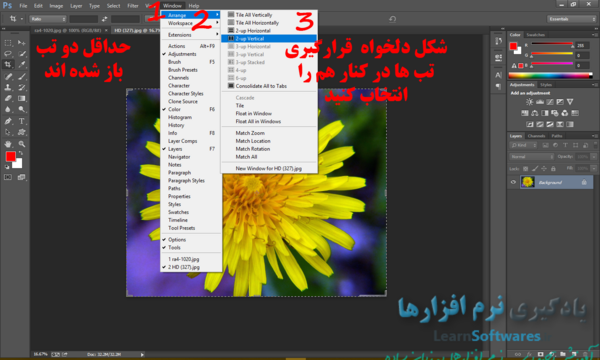600x360 pixels.
Task: Click the foreground color swatch in toolbox
Action: pos(10,156)
